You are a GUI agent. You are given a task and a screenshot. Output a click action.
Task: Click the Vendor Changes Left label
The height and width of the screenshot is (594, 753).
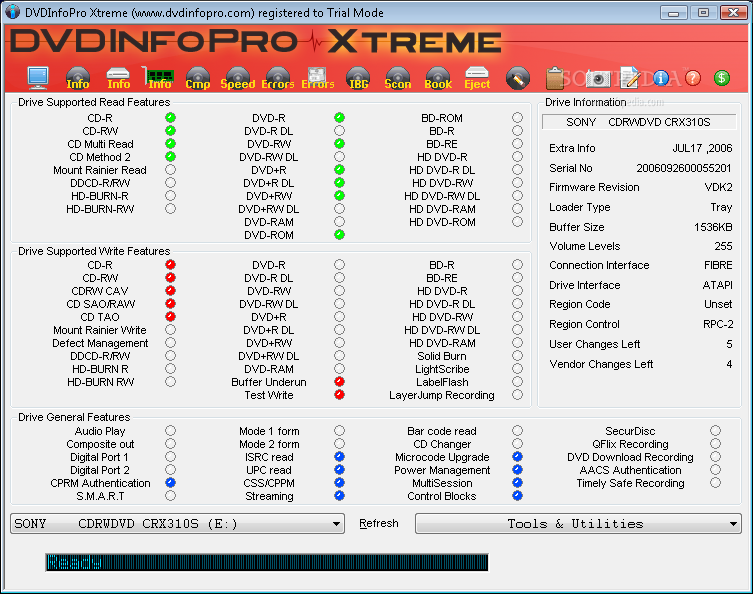[601, 364]
